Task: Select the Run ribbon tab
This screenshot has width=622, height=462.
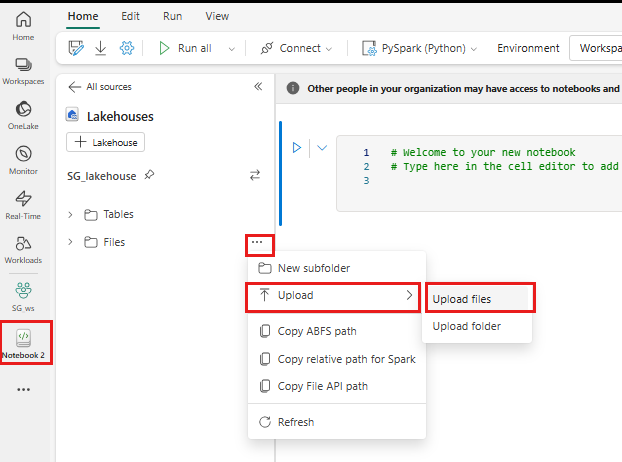Action: [173, 16]
